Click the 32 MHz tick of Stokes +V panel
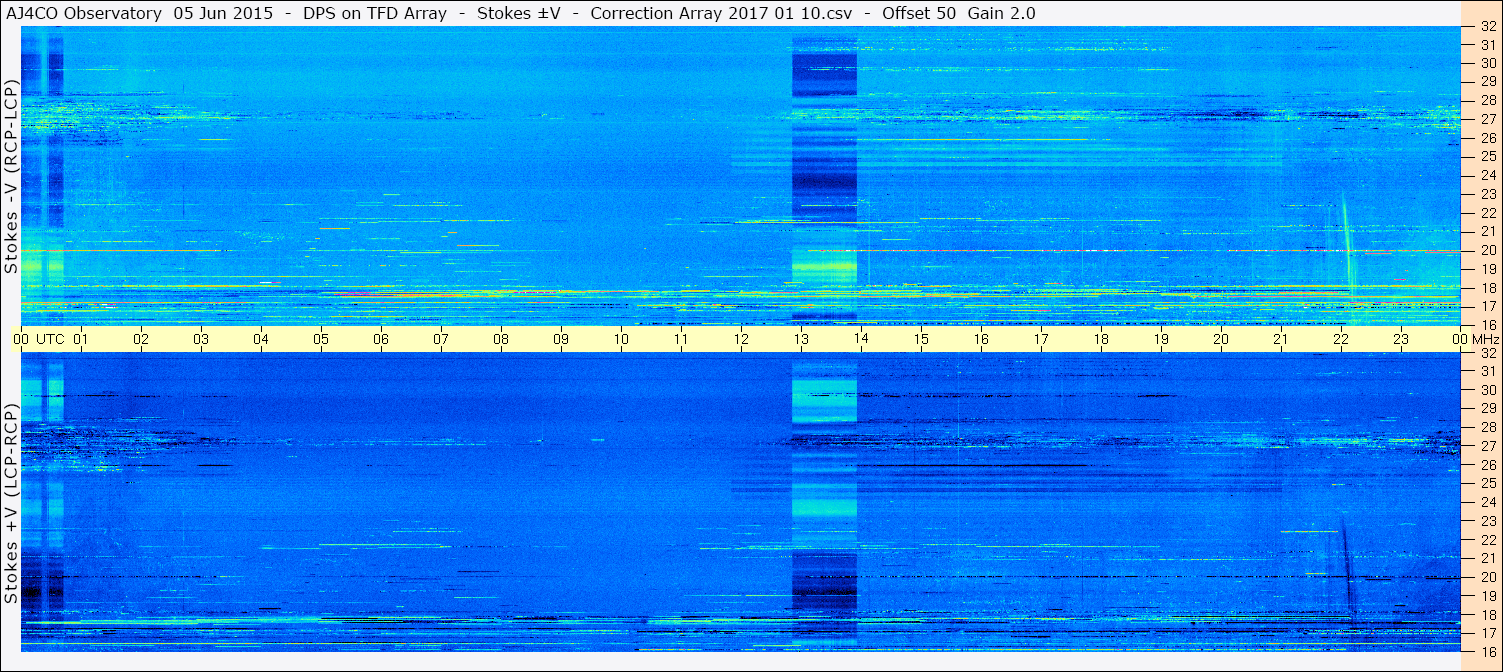 pos(1488,353)
